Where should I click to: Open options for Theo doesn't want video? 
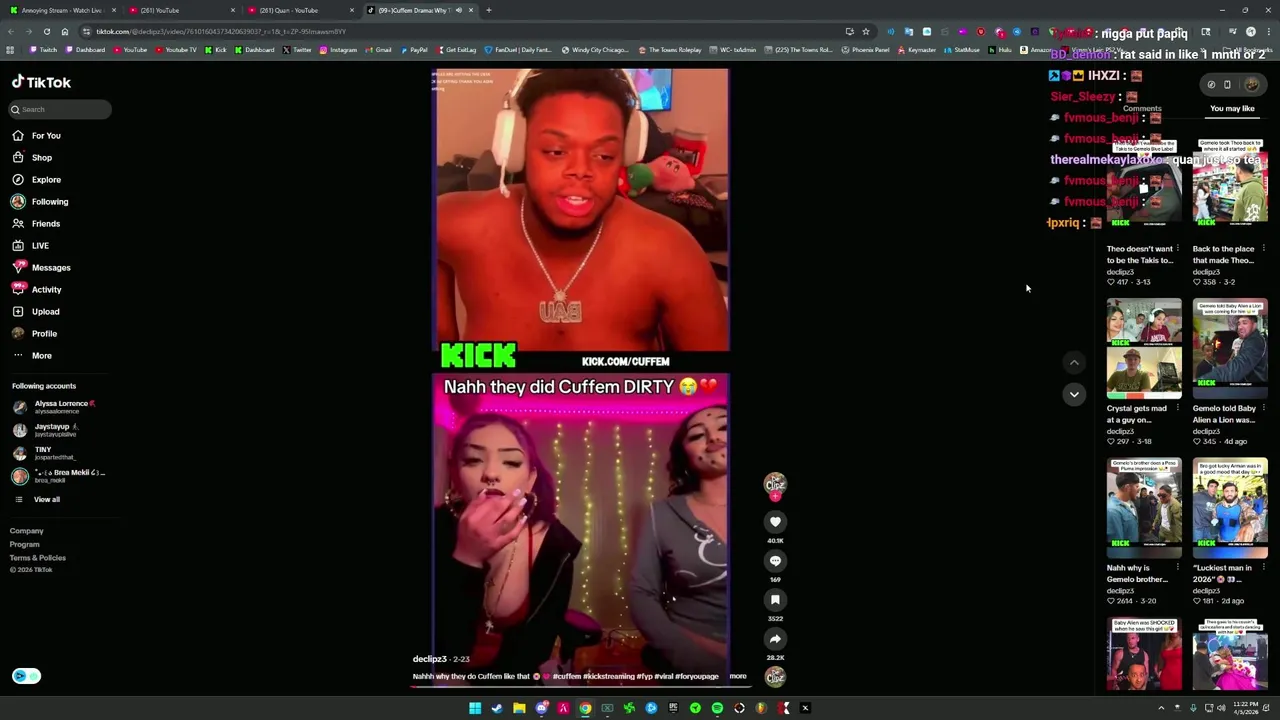(x=1178, y=249)
